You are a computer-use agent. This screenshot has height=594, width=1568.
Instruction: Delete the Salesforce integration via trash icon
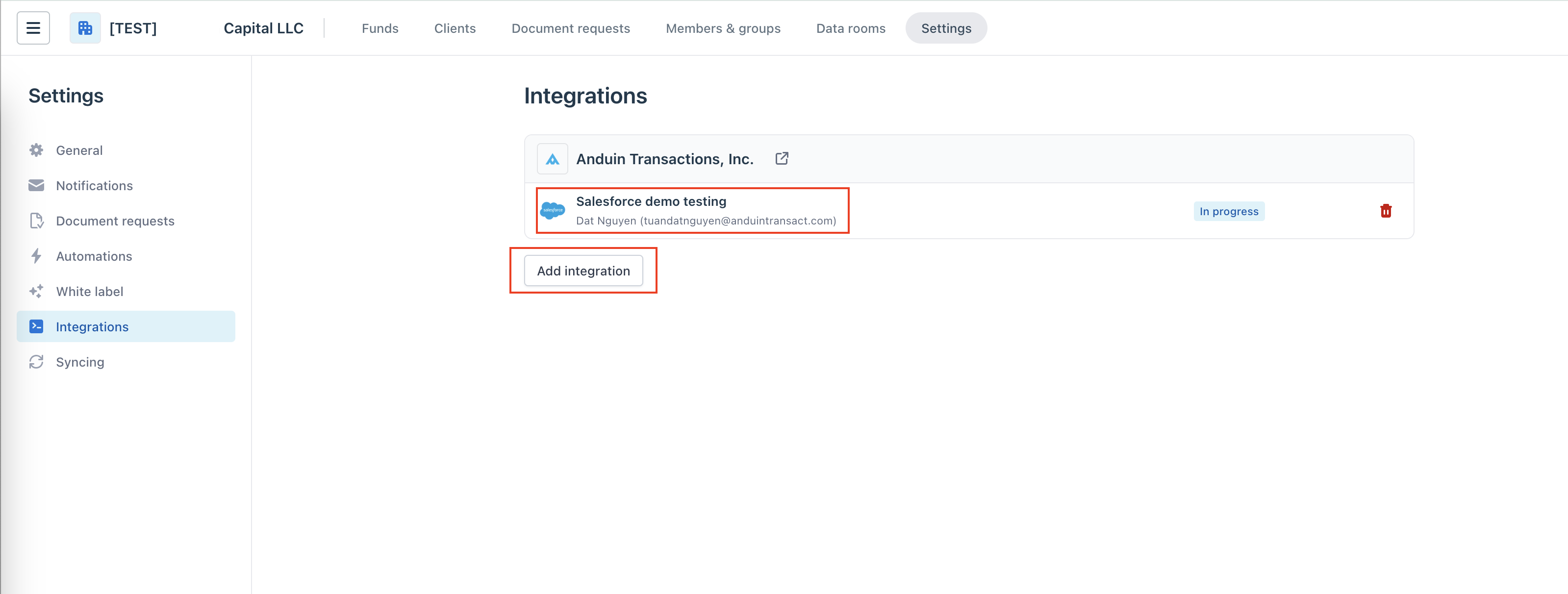[1386, 211]
